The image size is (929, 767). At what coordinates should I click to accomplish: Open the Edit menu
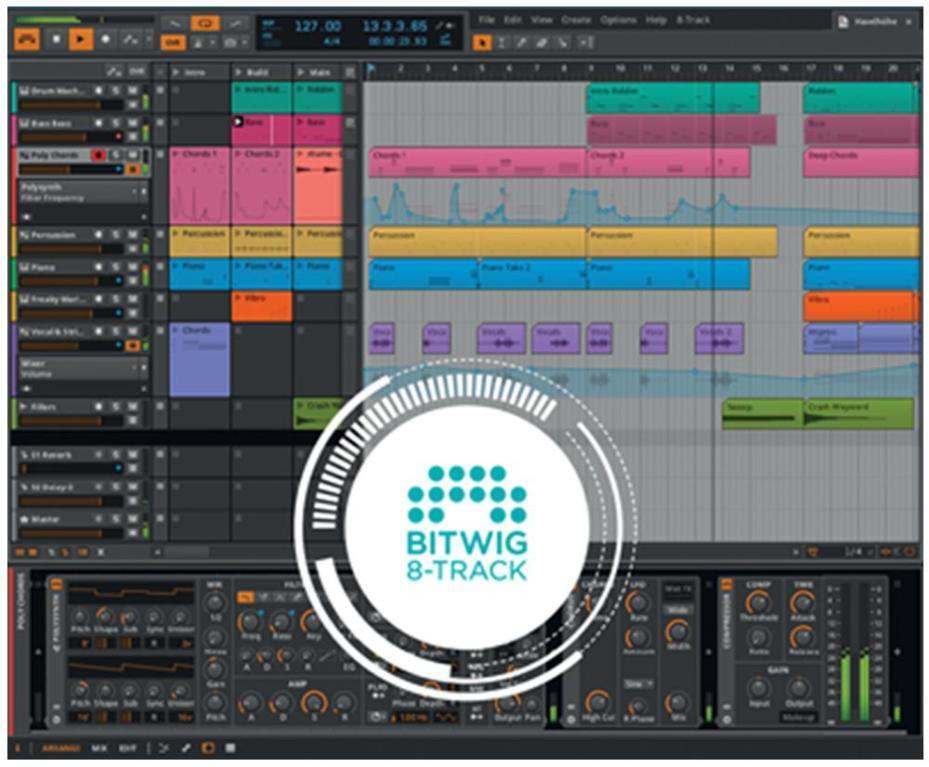tap(512, 20)
